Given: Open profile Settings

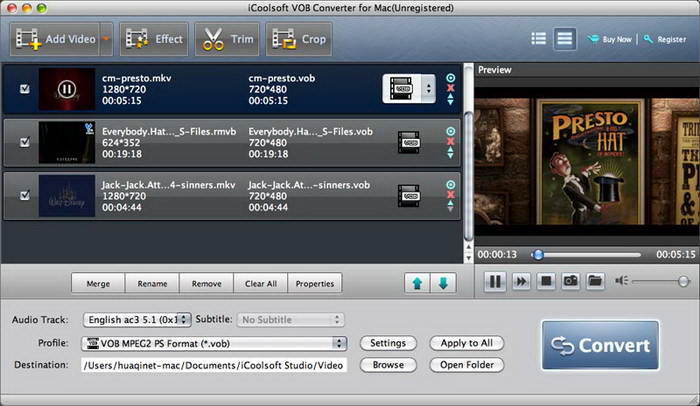Looking at the screenshot, I should pos(388,343).
